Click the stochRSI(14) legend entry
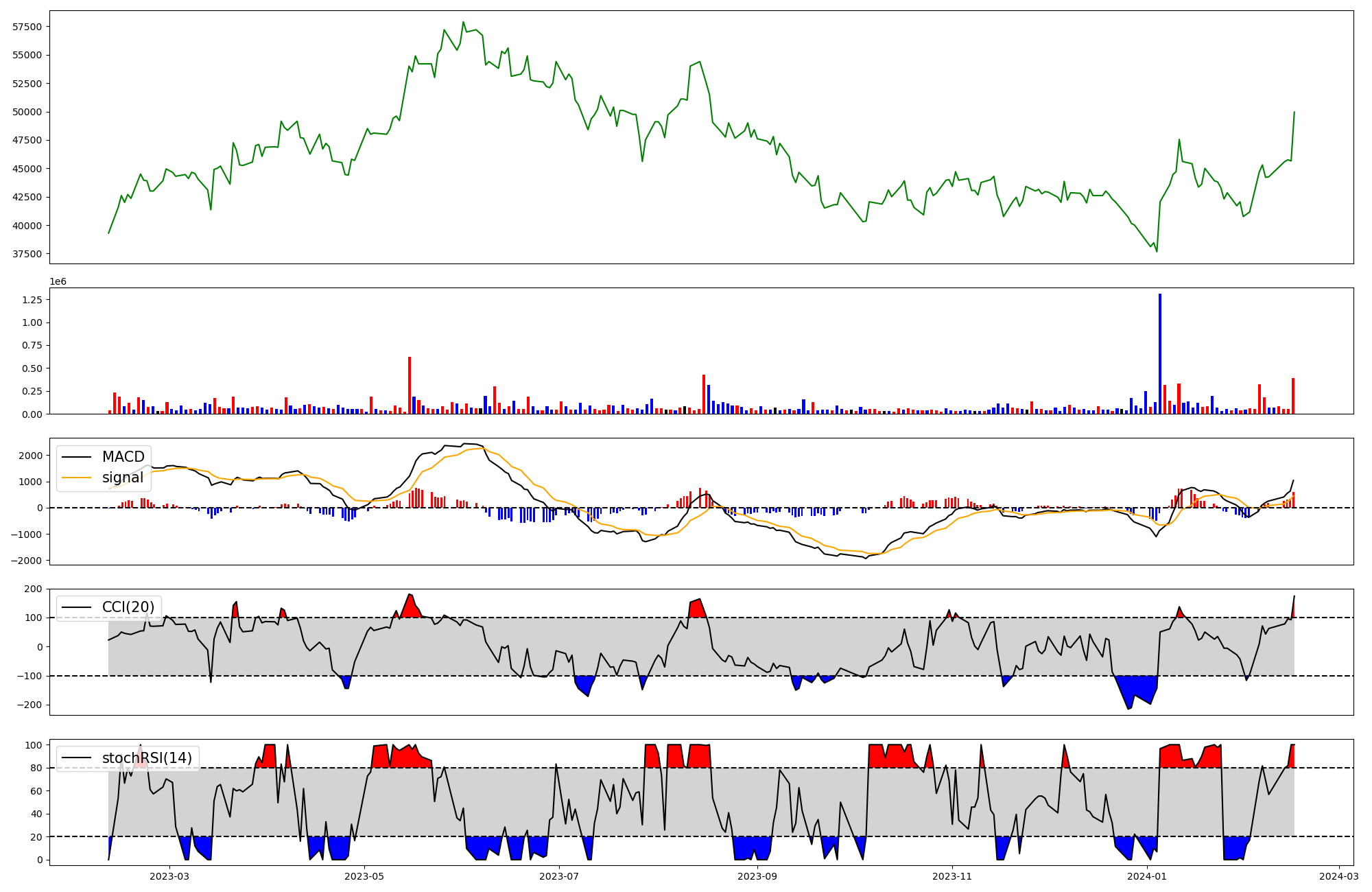Image resolution: width=1372 pixels, height=892 pixels. (x=147, y=758)
